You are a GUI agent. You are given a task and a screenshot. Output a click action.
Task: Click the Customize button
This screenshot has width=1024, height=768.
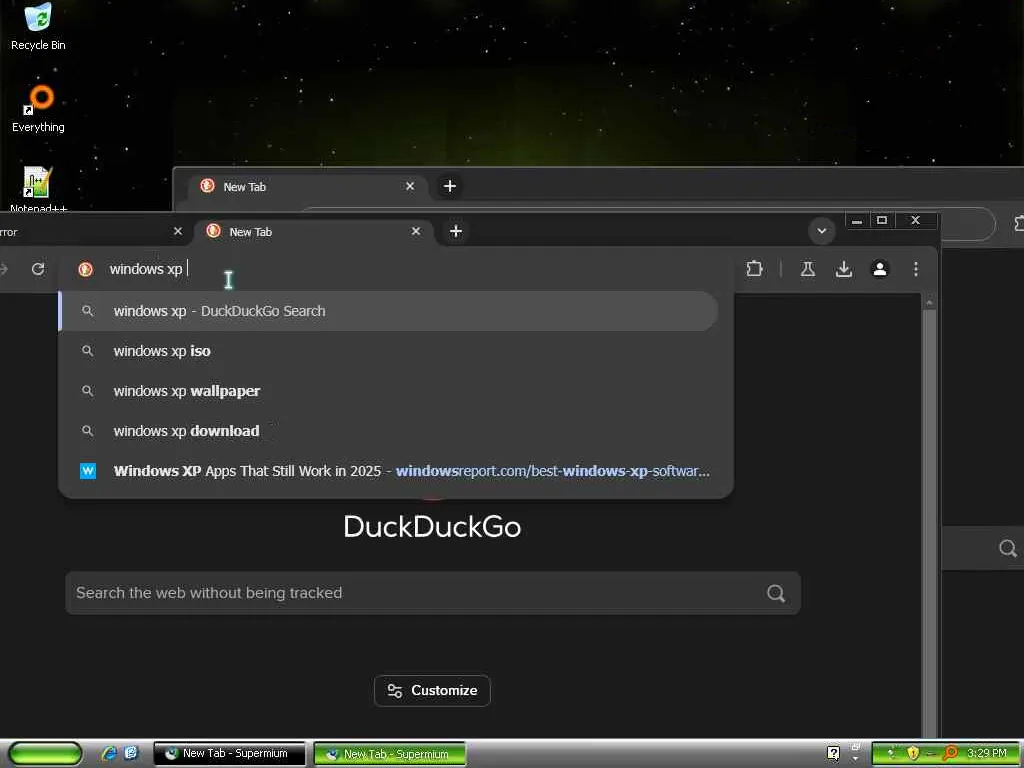[x=432, y=690]
